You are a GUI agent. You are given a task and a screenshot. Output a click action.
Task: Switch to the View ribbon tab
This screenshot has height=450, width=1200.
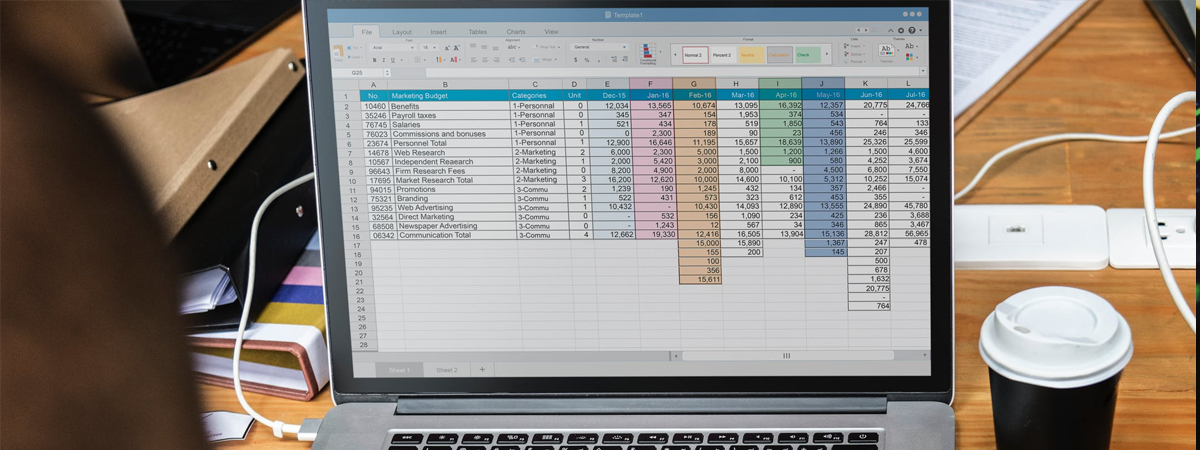point(551,32)
